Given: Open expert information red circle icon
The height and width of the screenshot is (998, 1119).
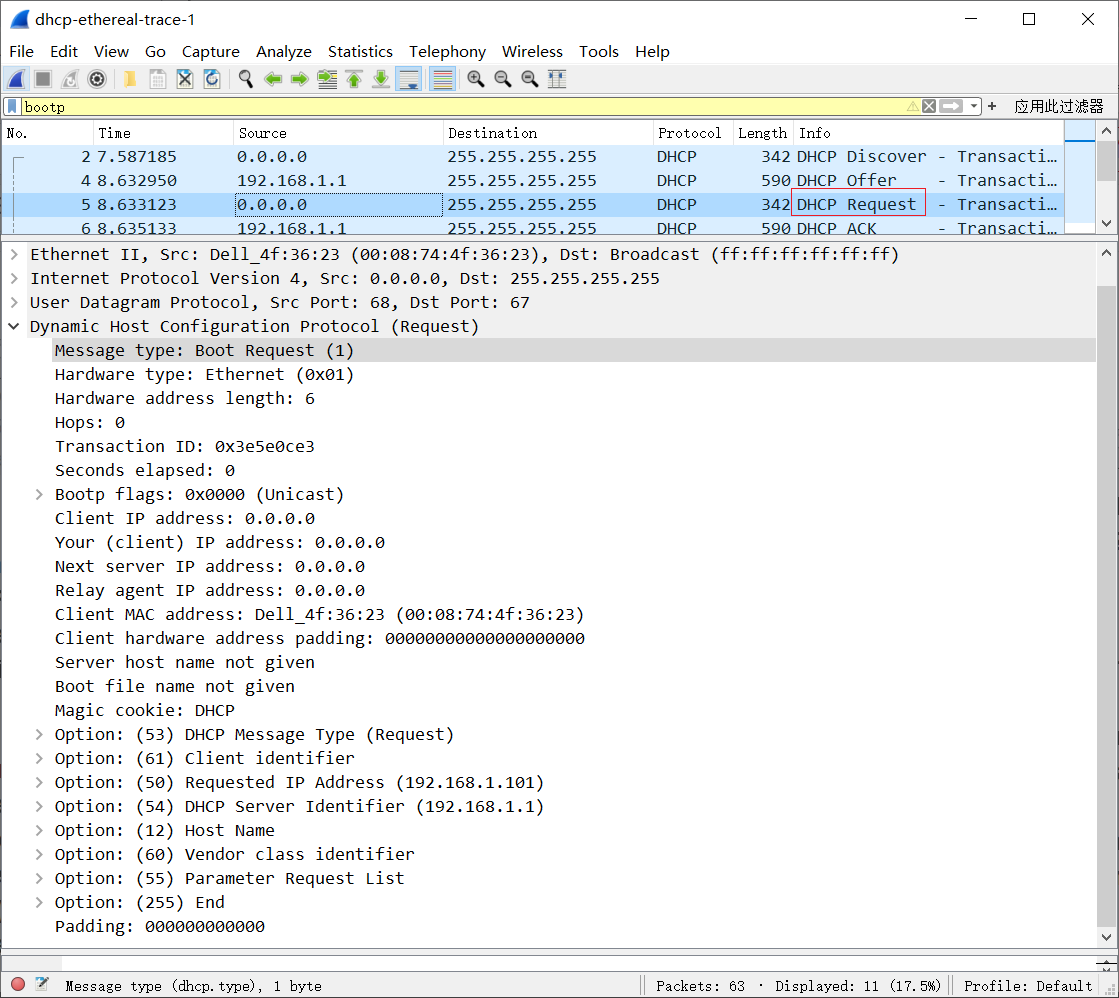Looking at the screenshot, I should click(x=18, y=984).
